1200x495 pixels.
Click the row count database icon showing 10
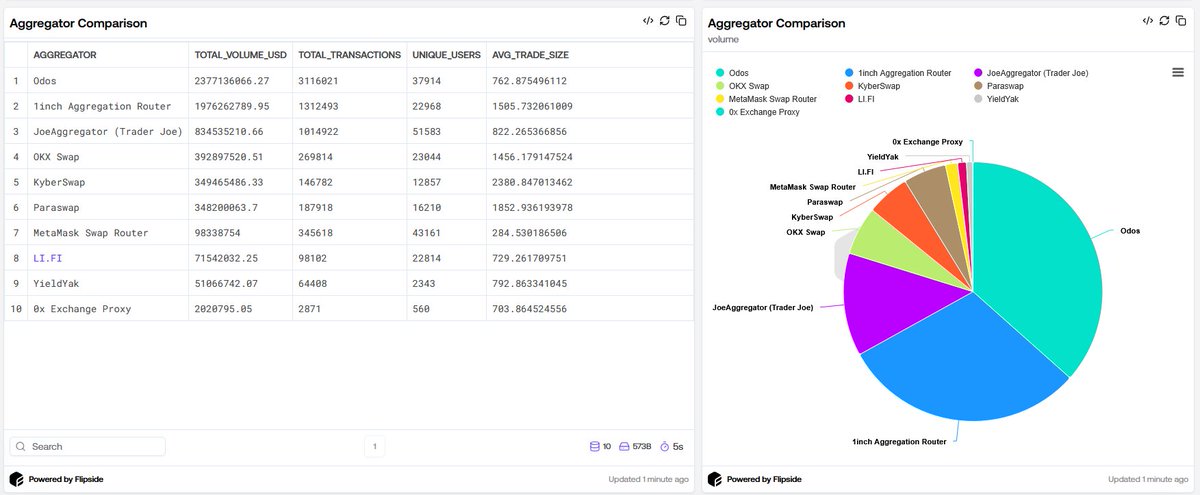pos(595,446)
